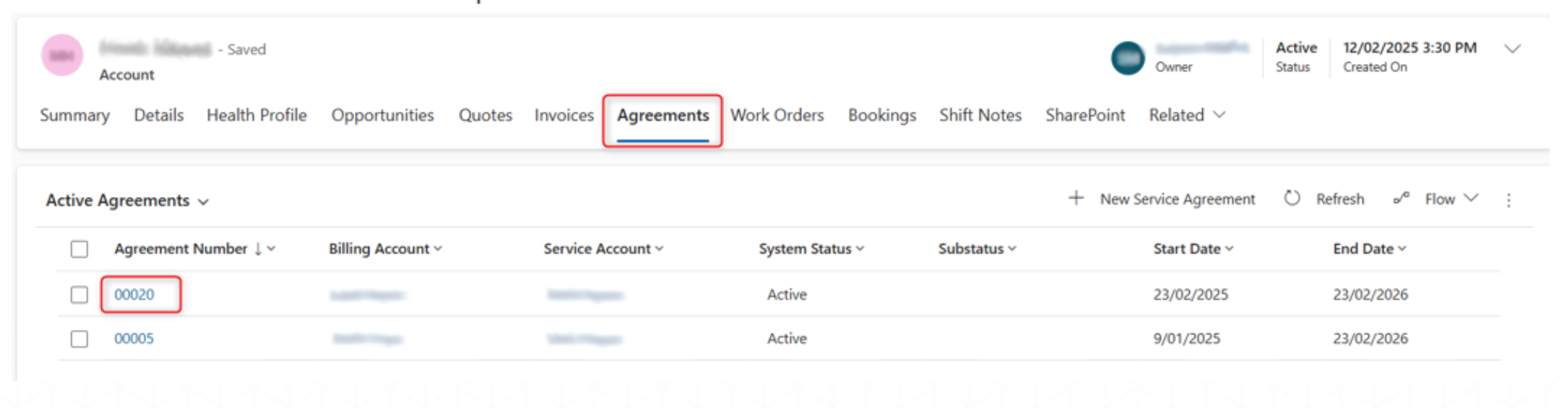The image size is (1568, 408).
Task: Open agreement 00020 link
Action: [134, 295]
